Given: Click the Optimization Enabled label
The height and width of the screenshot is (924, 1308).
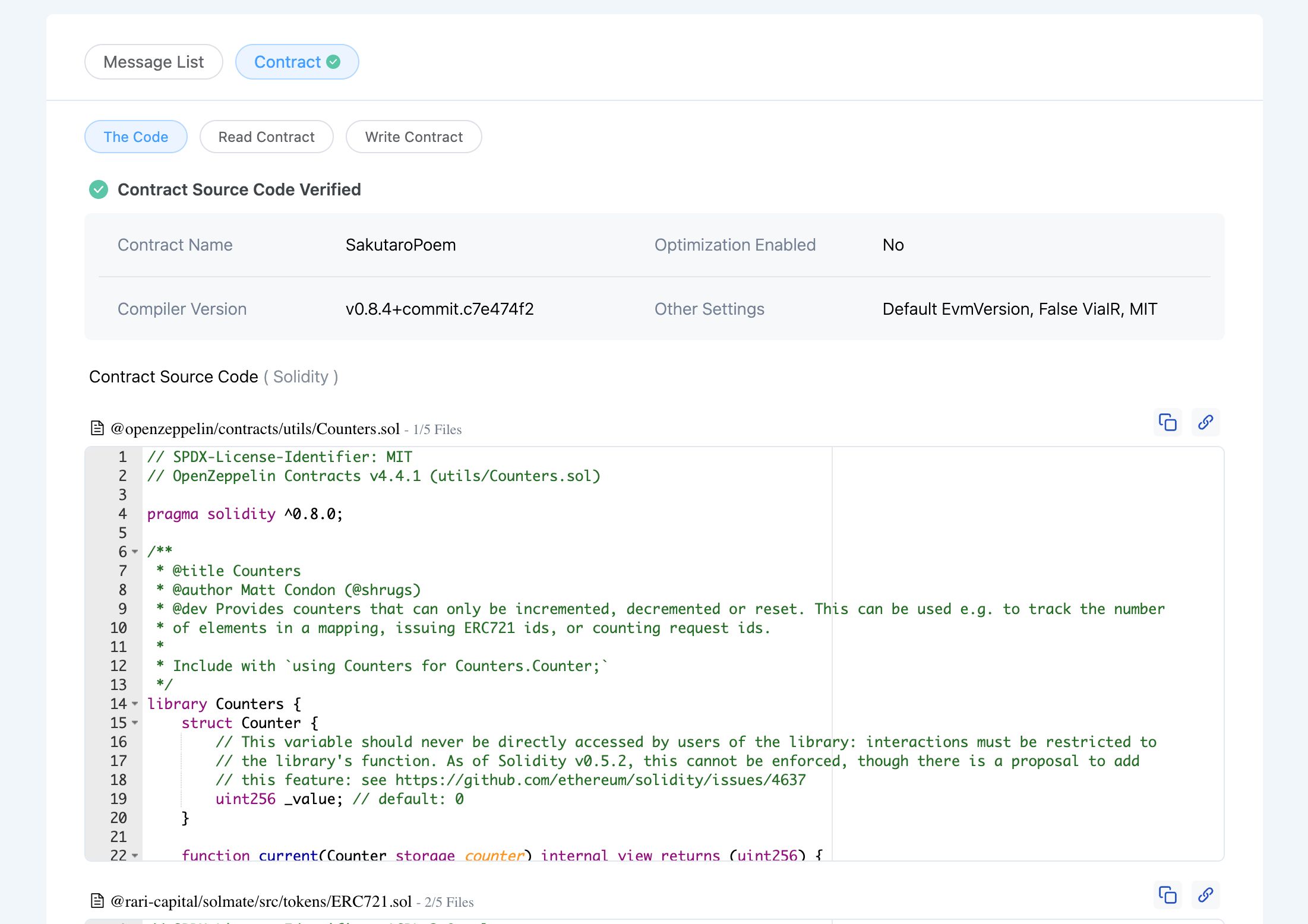Looking at the screenshot, I should coord(735,245).
